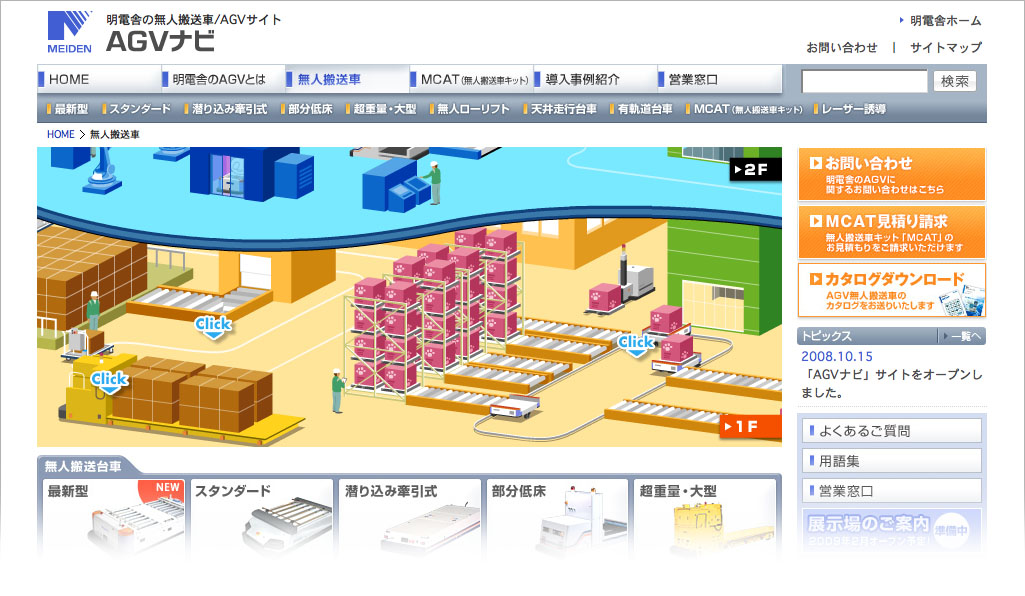Viewport: 1025px width, 596px height.
Task: Open the 導入事例紹介 menu tab
Action: (596, 80)
